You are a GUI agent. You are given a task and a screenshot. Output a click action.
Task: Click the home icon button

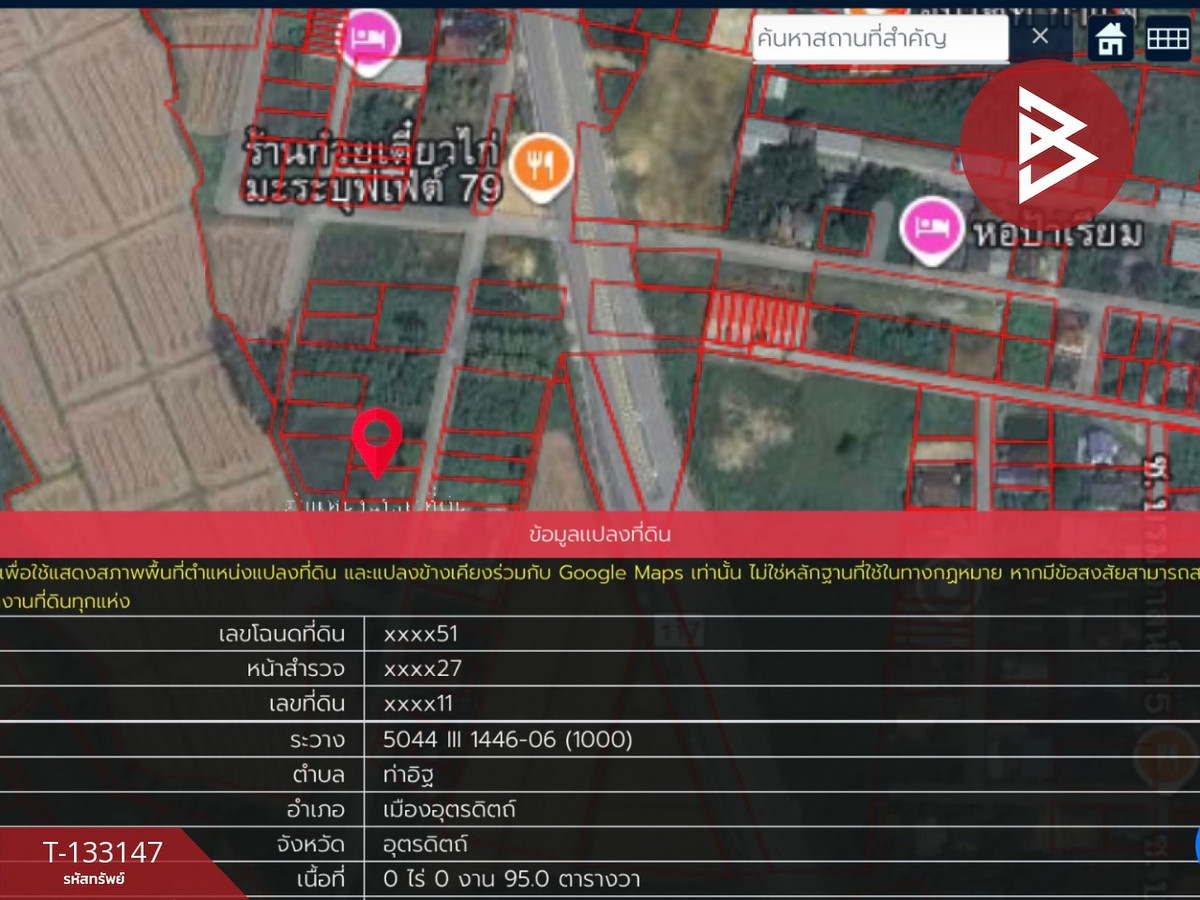(x=1110, y=39)
